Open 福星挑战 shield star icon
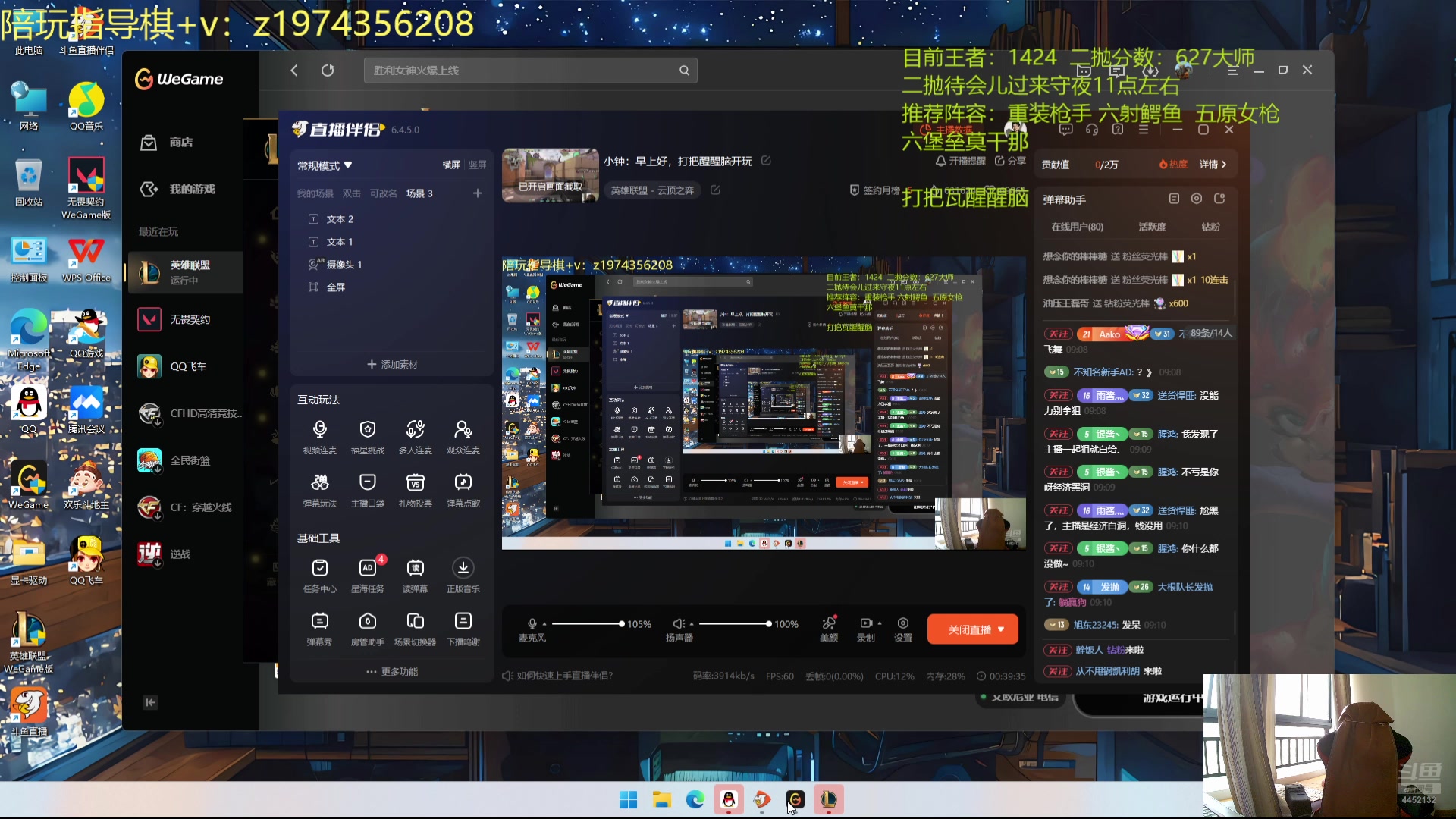1456x819 pixels. tap(368, 438)
